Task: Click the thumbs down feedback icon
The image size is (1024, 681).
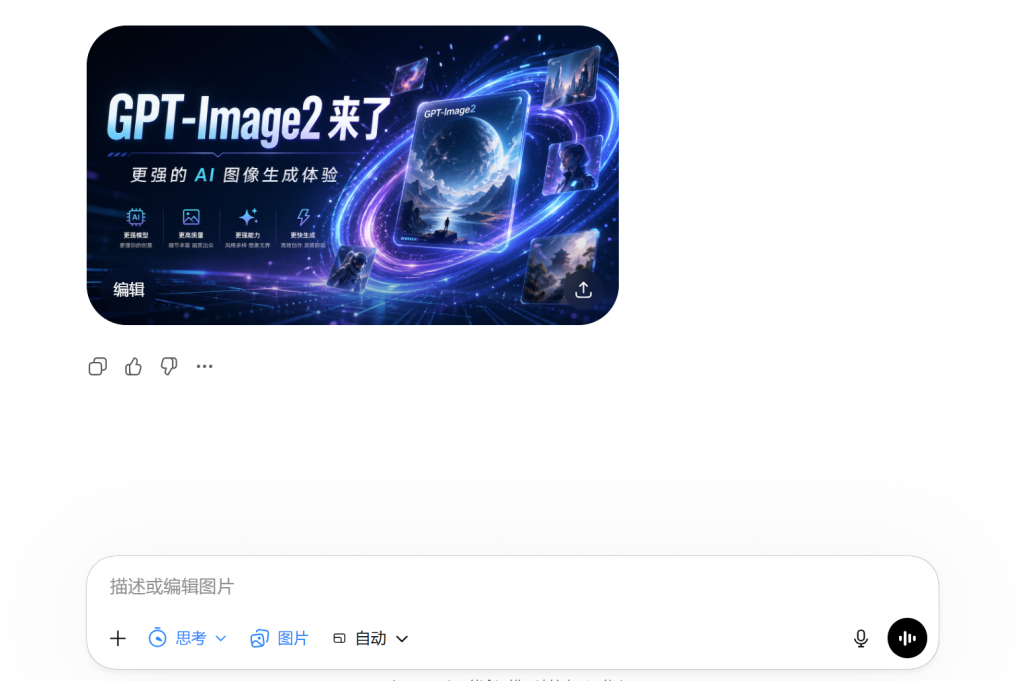Action: coord(169,366)
